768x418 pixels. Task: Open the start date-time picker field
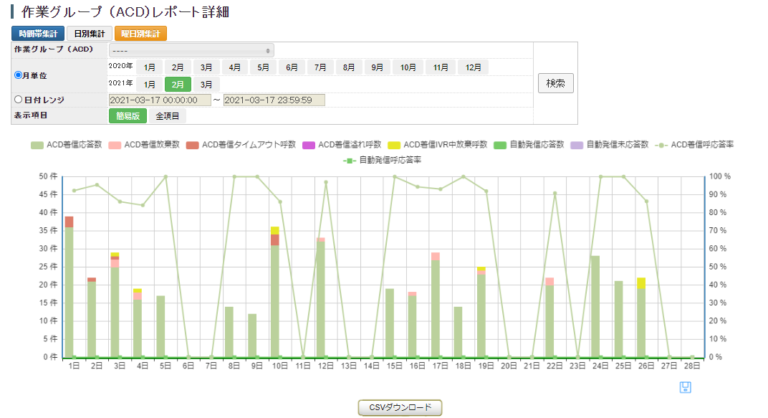click(159, 100)
